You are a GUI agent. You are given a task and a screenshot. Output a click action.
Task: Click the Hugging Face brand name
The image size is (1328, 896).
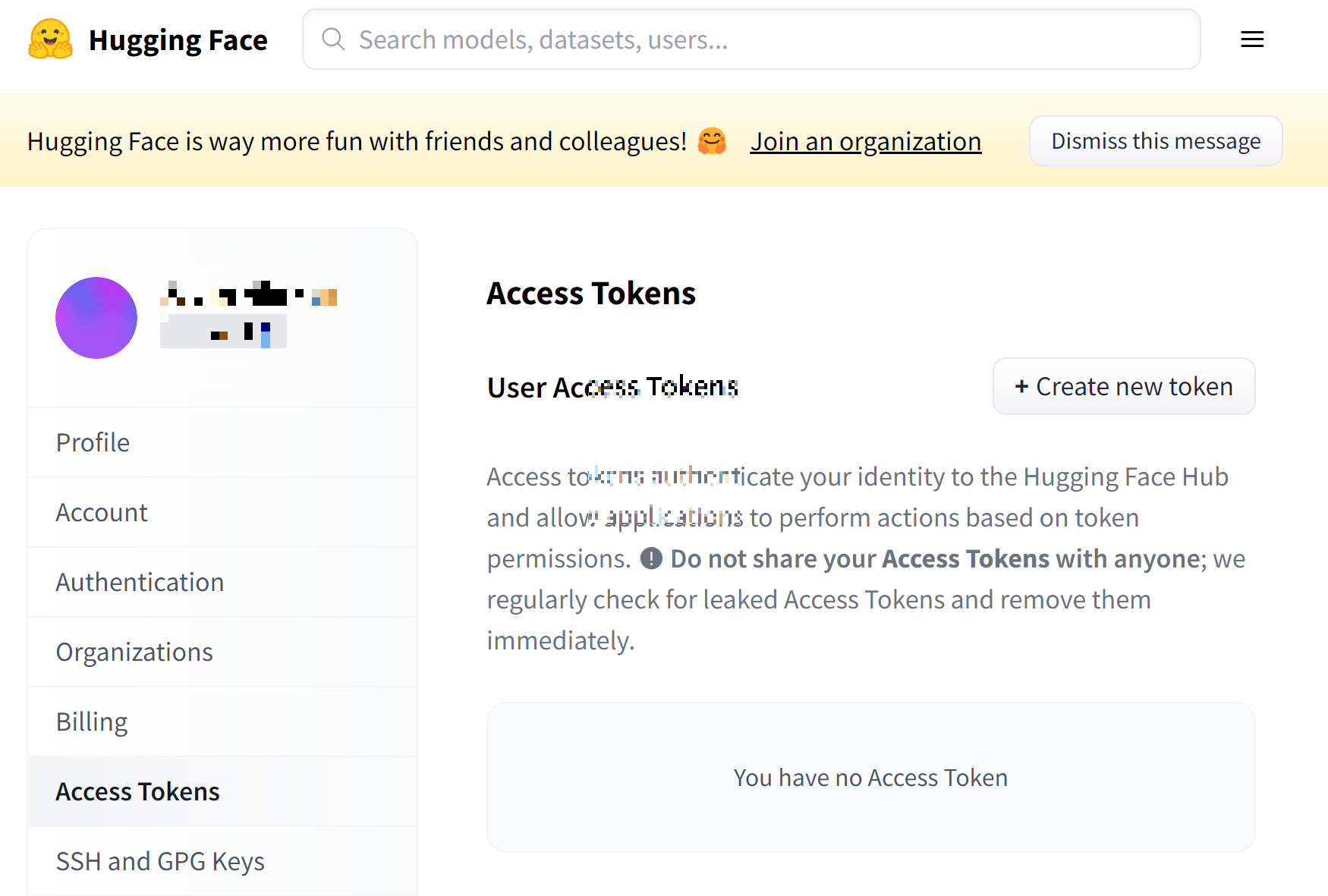[178, 40]
